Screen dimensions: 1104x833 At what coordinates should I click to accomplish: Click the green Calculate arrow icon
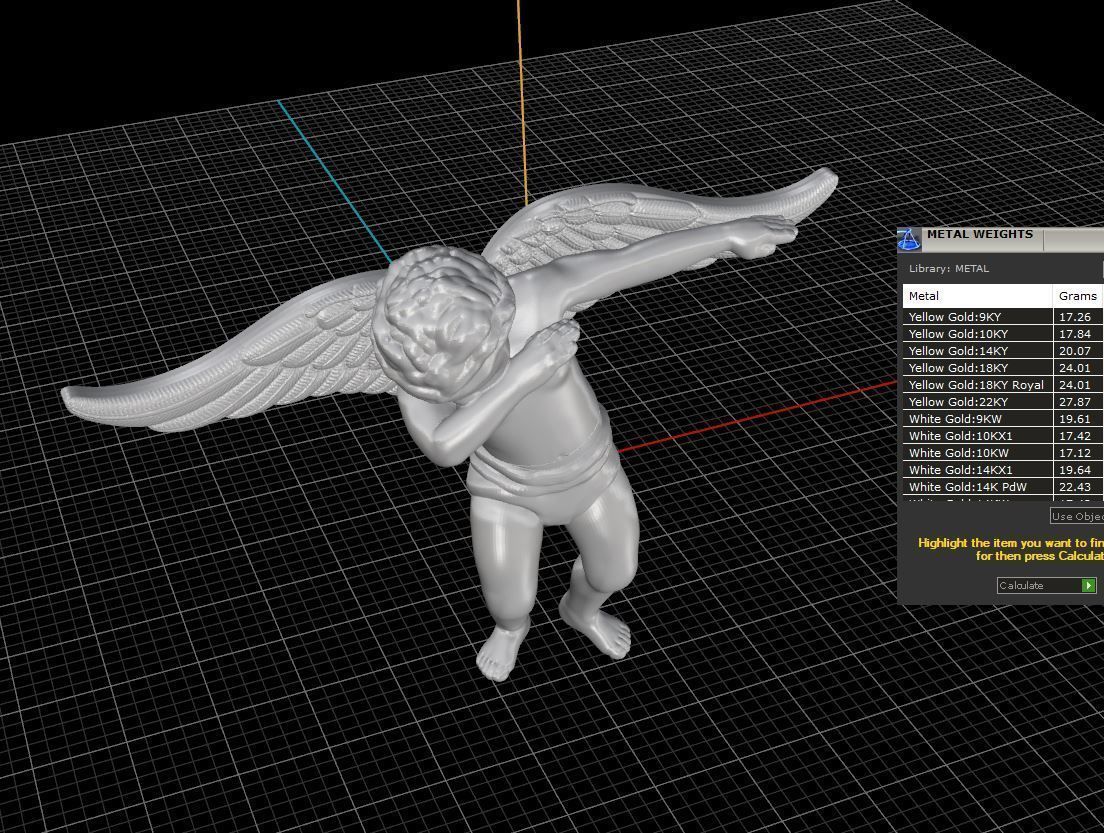click(1089, 585)
